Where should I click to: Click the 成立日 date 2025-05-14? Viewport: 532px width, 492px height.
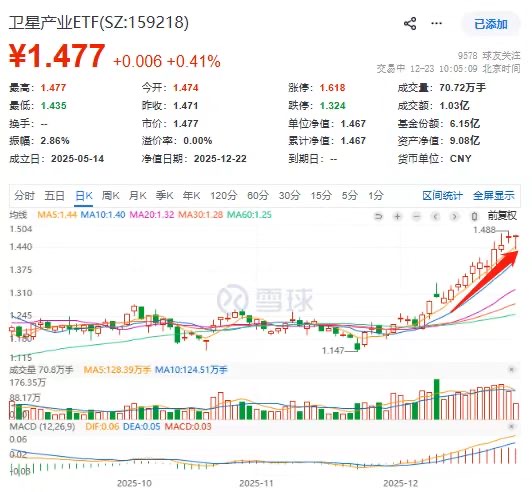click(x=77, y=158)
